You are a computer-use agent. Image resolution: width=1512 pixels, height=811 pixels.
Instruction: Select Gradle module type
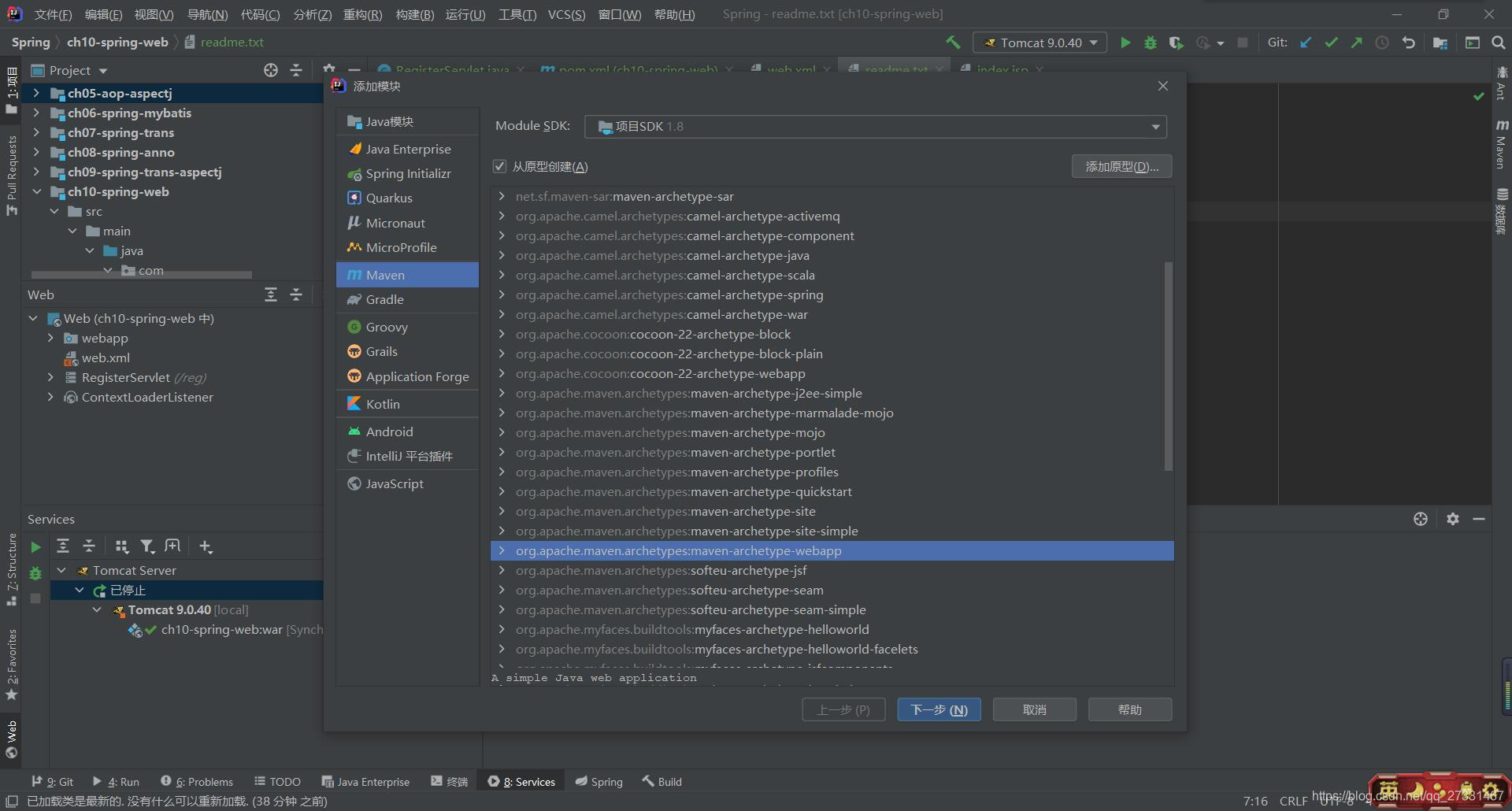click(408, 299)
